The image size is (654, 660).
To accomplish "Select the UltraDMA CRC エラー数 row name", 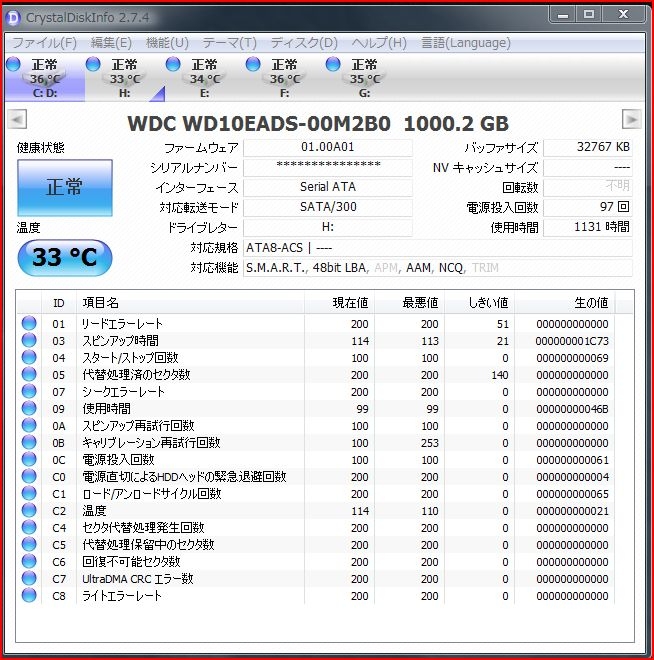I will (138, 579).
